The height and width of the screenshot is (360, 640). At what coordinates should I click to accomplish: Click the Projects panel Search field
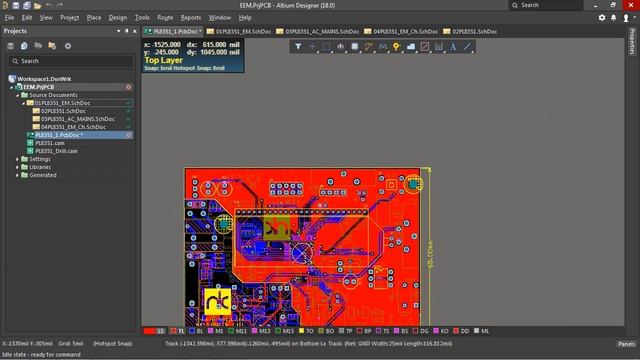click(70, 61)
